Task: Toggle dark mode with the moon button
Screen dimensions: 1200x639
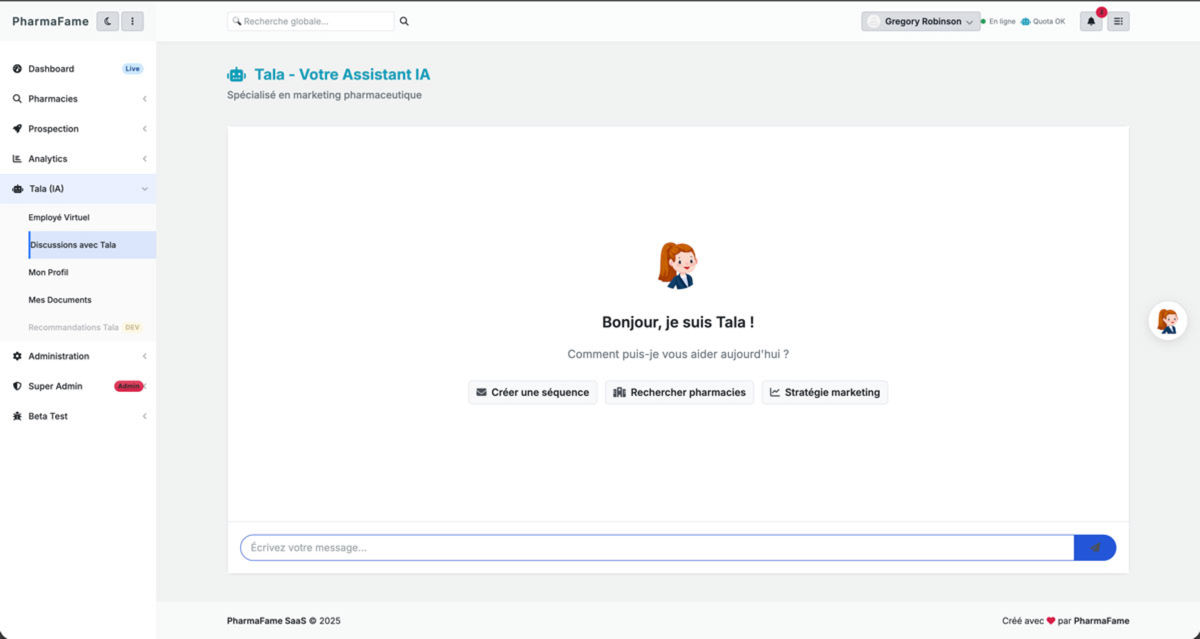Action: (107, 20)
